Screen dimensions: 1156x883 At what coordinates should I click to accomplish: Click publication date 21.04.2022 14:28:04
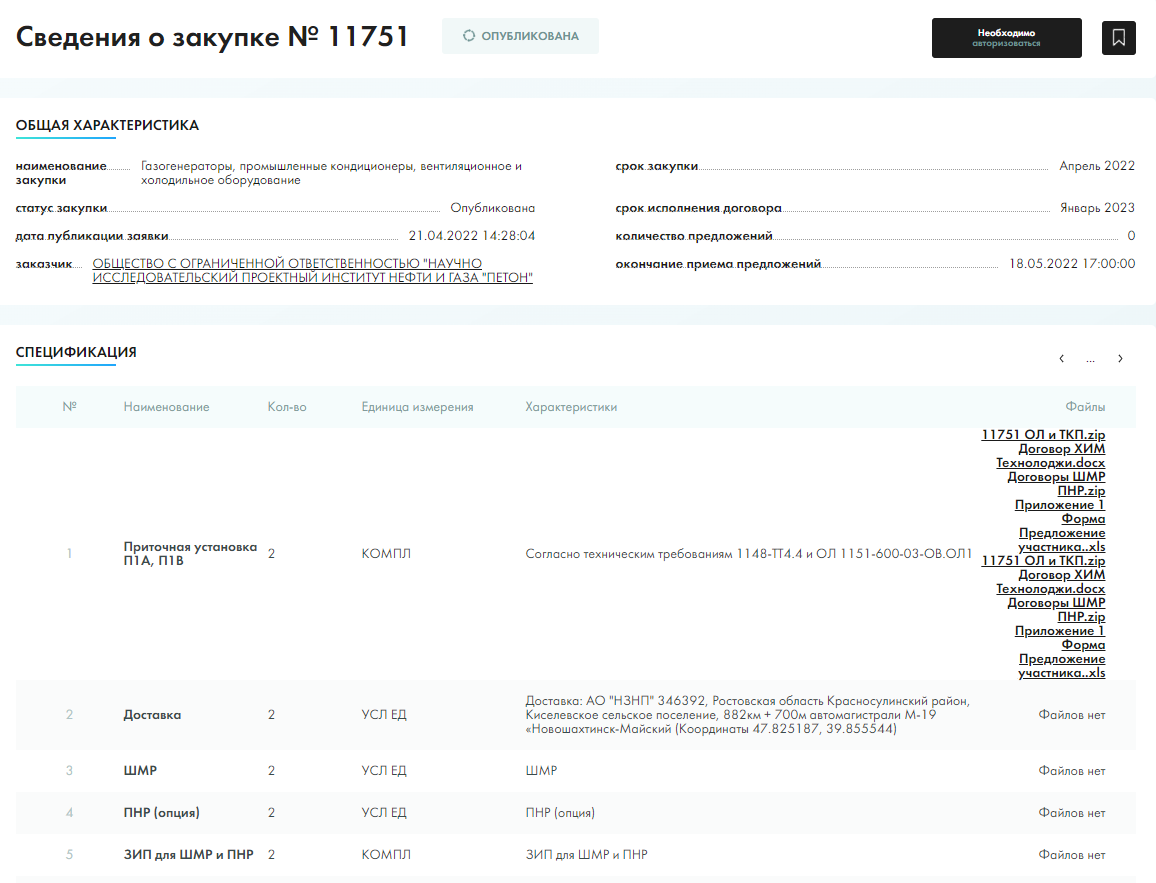click(472, 236)
